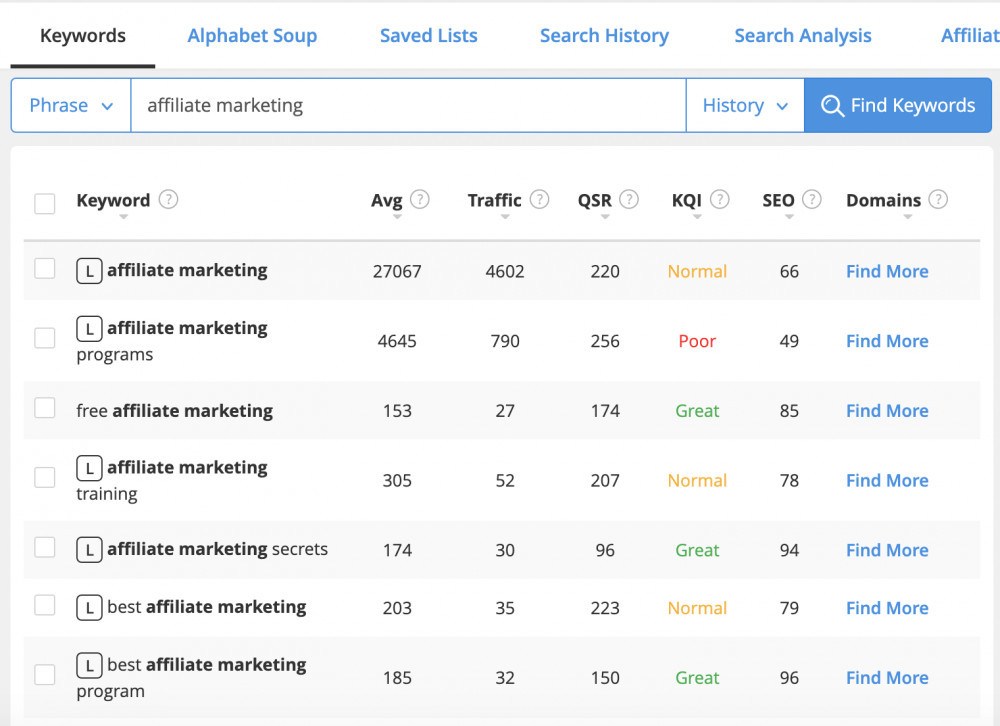The width and height of the screenshot is (1000, 726).
Task: Sort by QSR column header
Action: click(594, 200)
